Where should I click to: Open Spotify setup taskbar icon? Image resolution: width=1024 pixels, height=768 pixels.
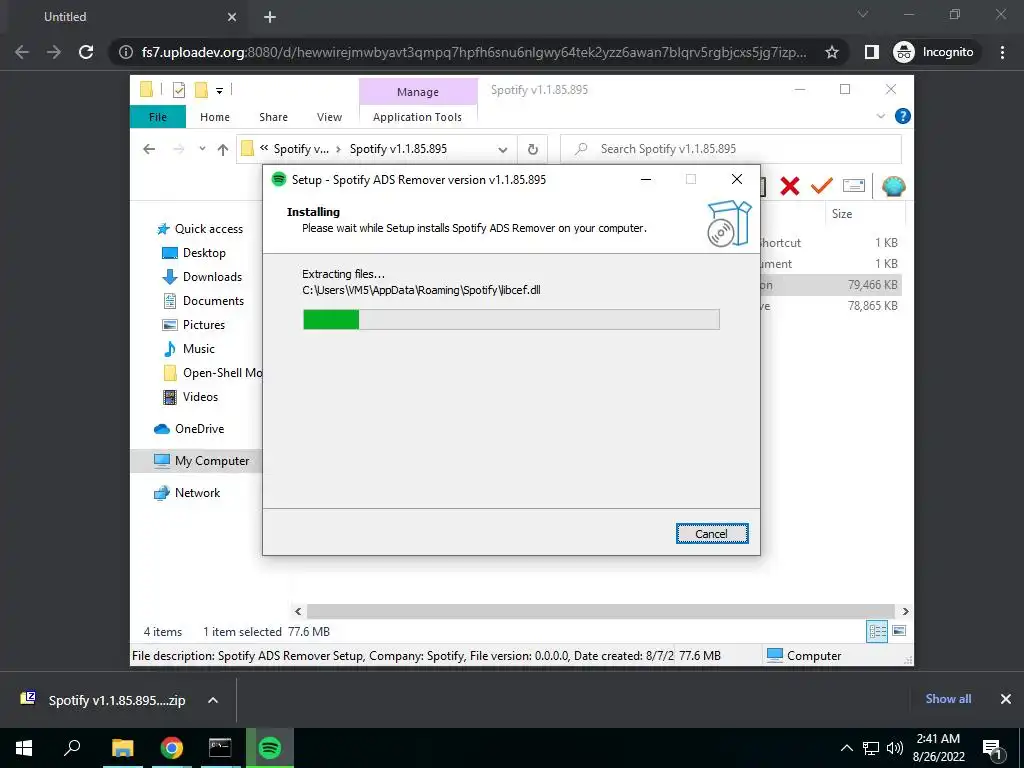pos(270,748)
